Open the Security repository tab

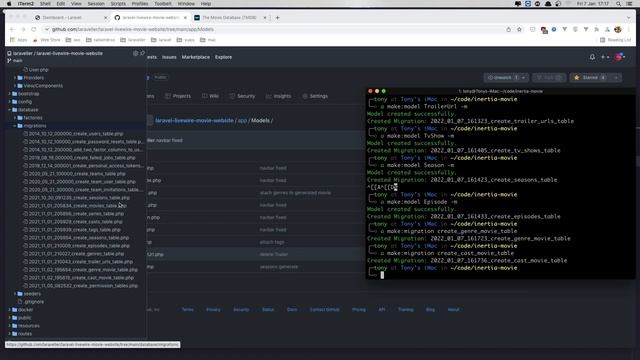(242, 96)
